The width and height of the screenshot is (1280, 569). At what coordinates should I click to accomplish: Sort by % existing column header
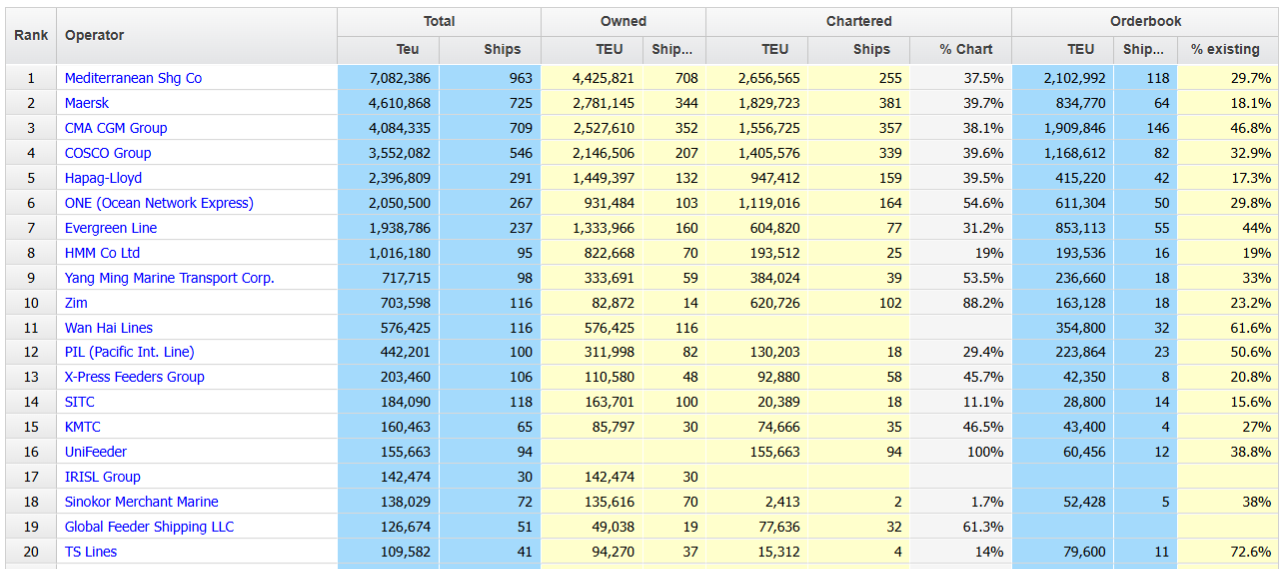tap(1225, 49)
